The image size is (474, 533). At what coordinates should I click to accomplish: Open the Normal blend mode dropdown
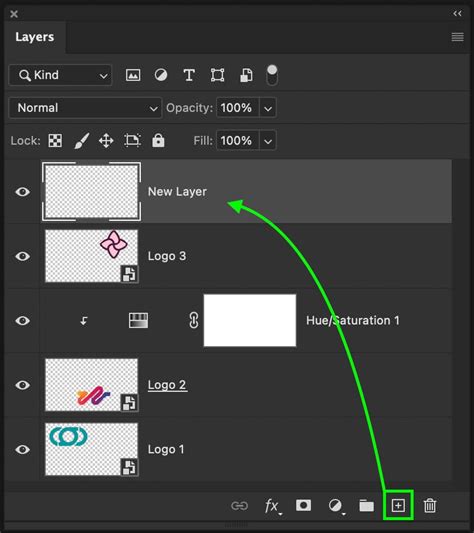[x=85, y=108]
